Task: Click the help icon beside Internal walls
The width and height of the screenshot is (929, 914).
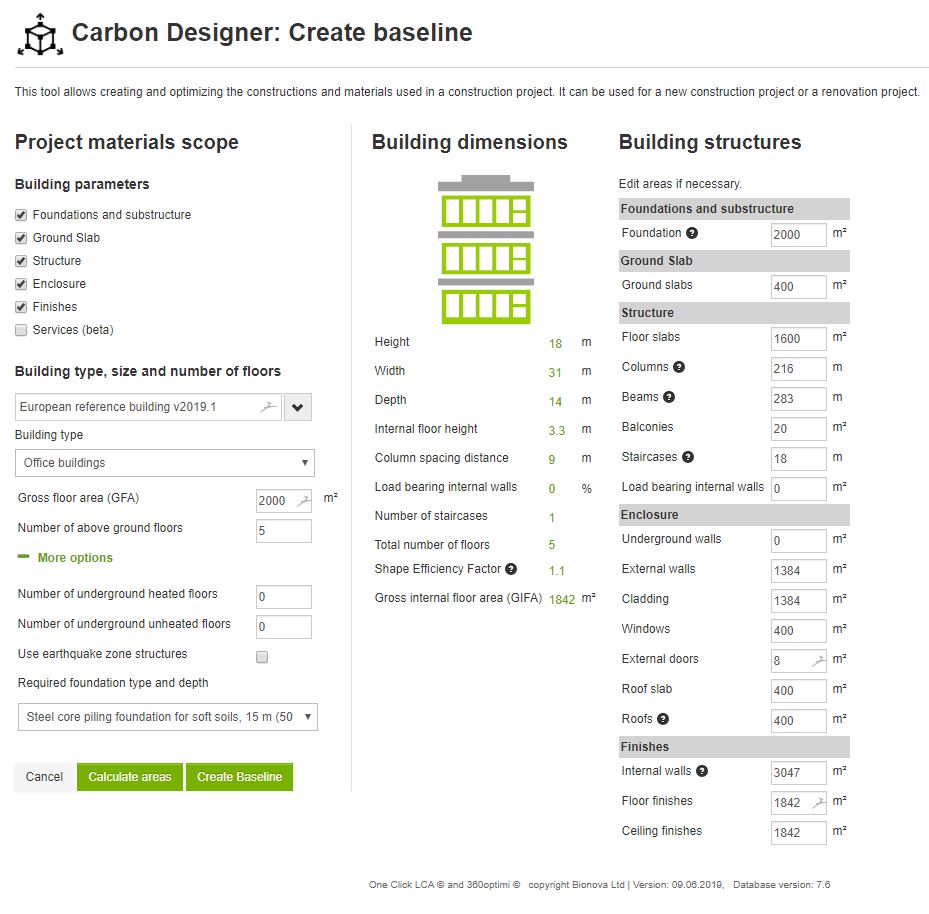Action: (x=702, y=771)
